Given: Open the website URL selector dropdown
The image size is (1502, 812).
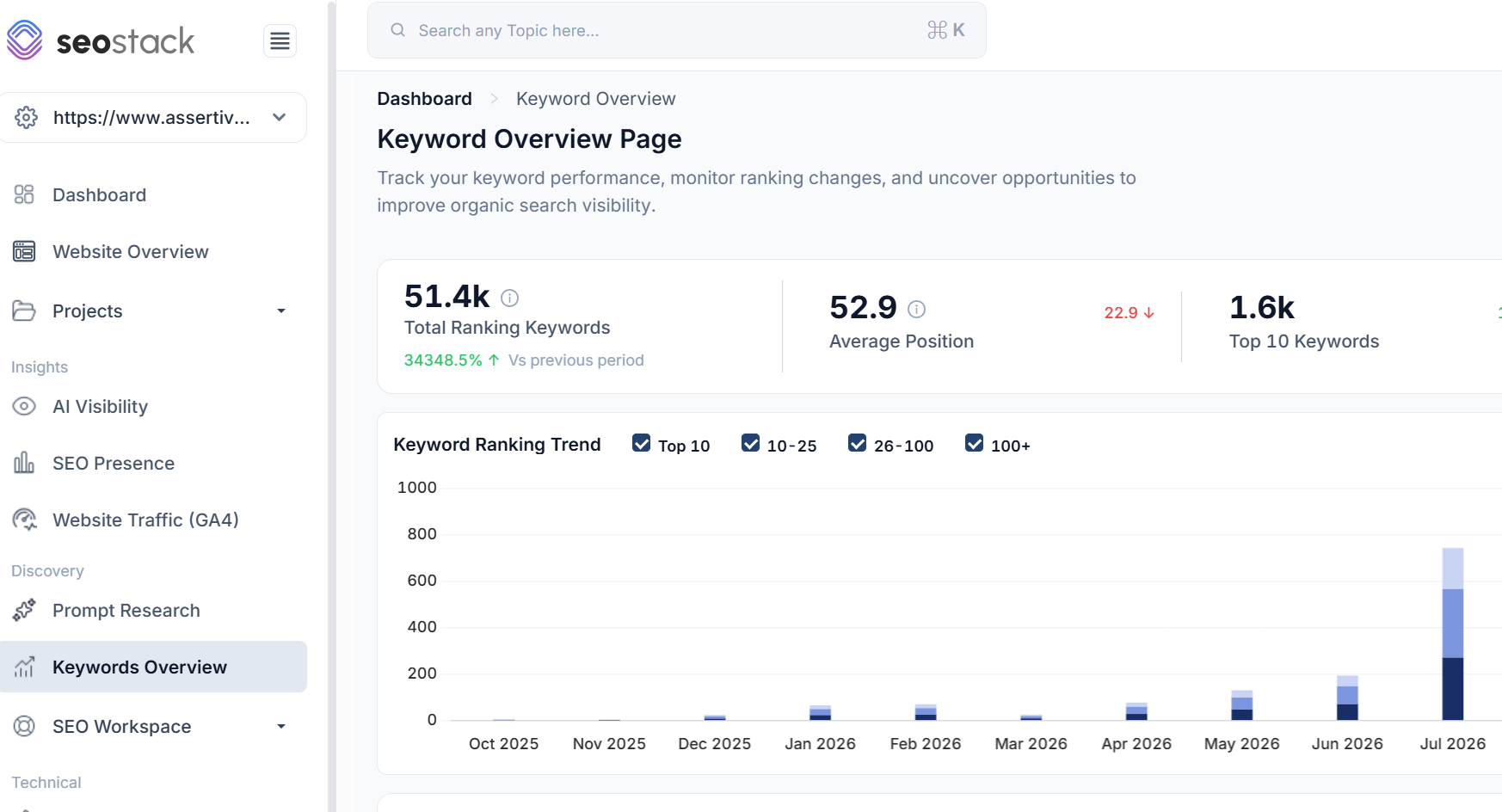Looking at the screenshot, I should [153, 118].
